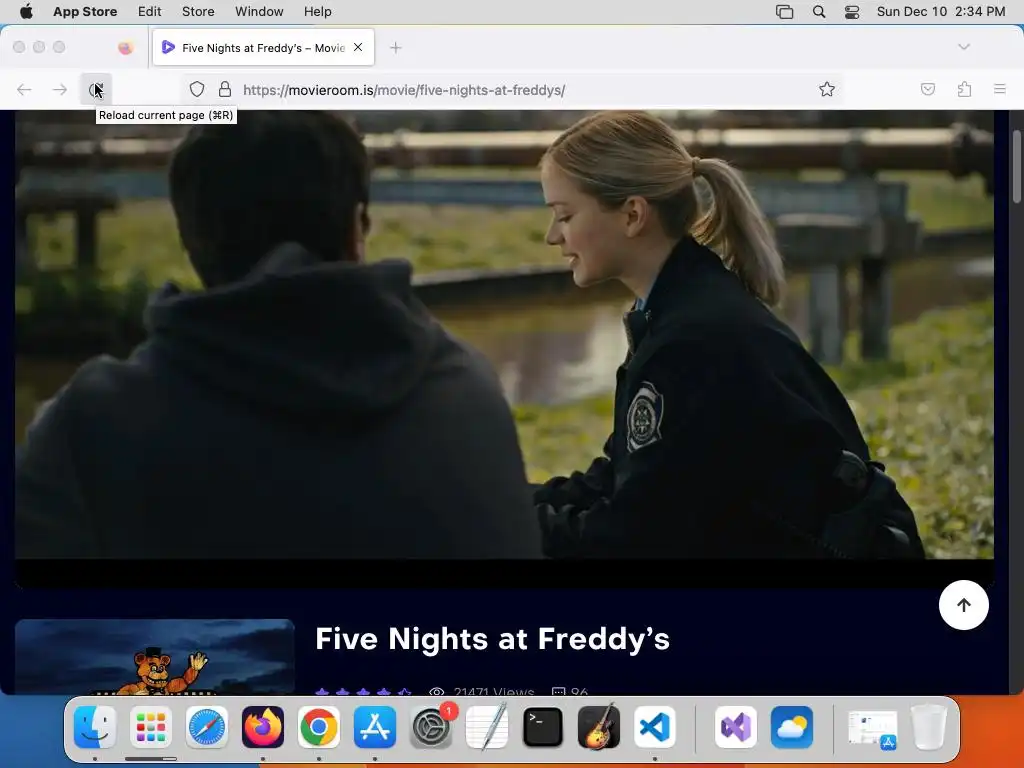Launch Visual Studio from the Dock

736,727
